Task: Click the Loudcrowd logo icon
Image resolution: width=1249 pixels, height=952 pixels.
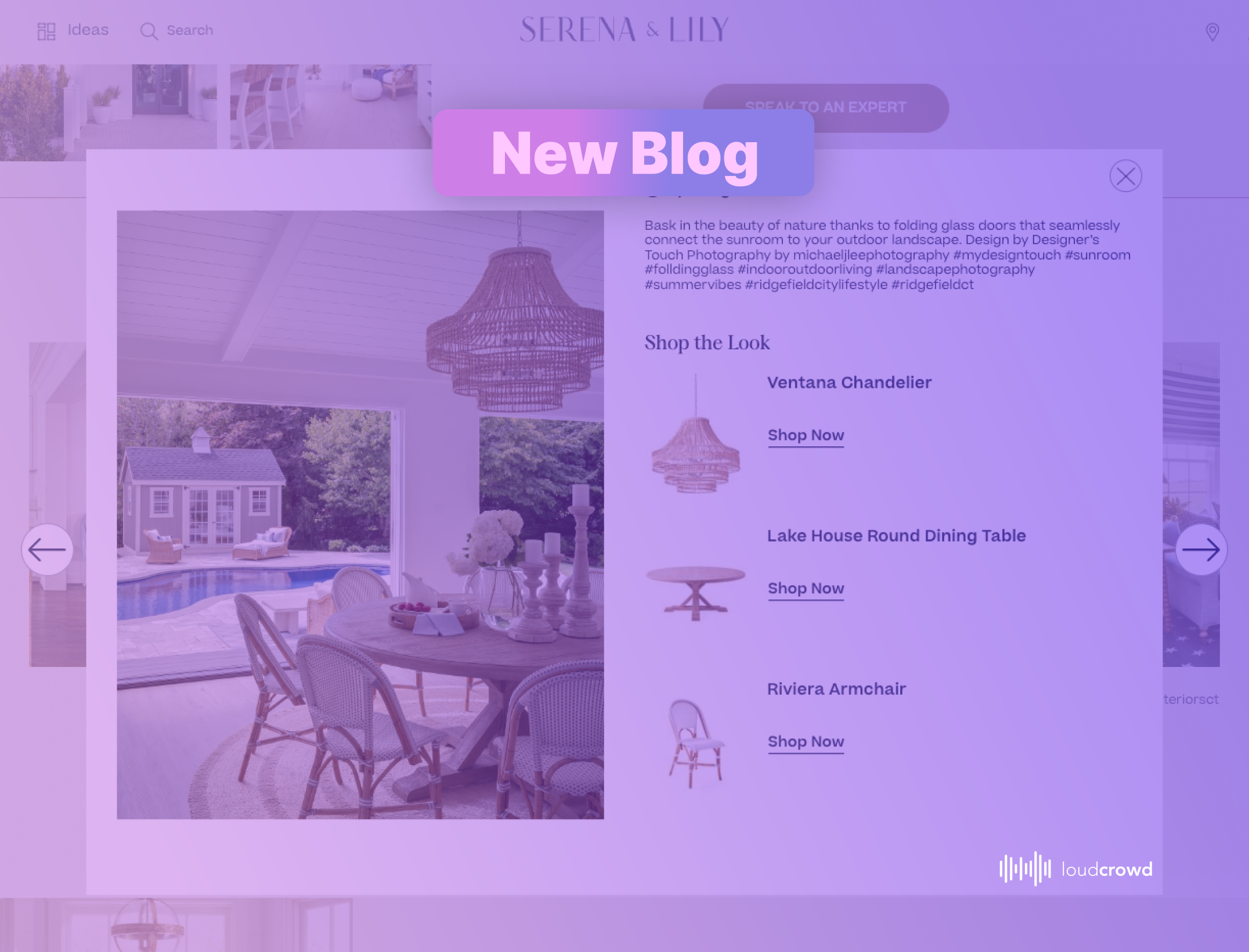Action: (1025, 868)
